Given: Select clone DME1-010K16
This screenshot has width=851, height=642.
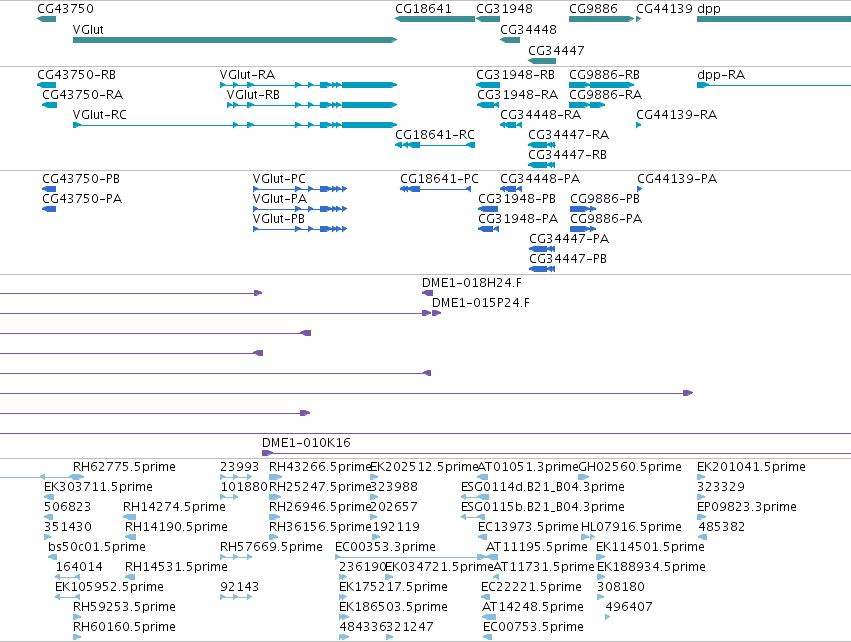Looking at the screenshot, I should coord(556,453).
